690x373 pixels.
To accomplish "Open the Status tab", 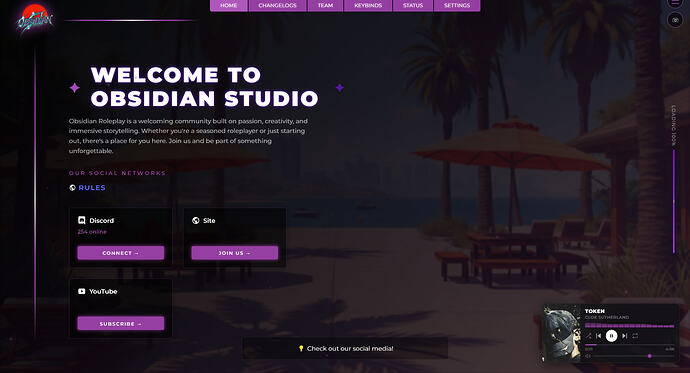I will [x=413, y=5].
